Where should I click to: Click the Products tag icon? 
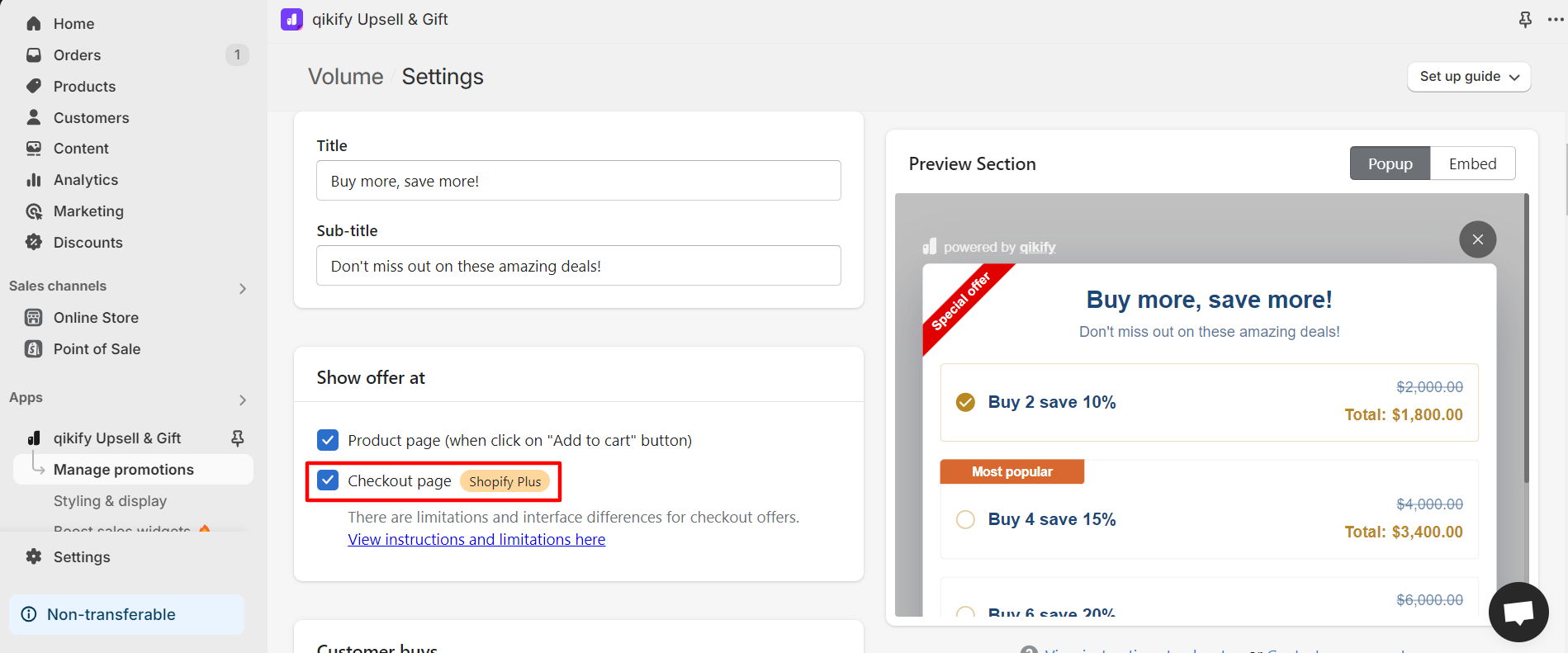[x=34, y=87]
